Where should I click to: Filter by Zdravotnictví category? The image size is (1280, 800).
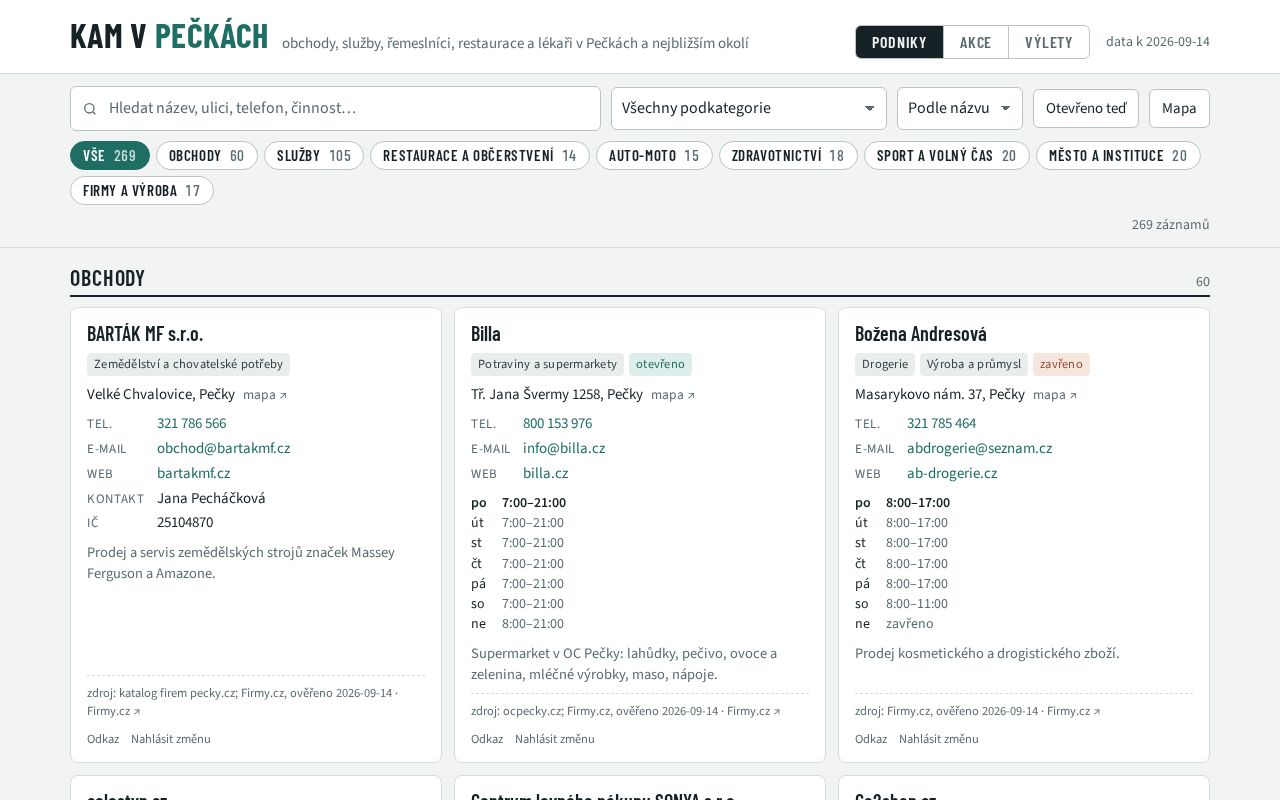(x=788, y=155)
